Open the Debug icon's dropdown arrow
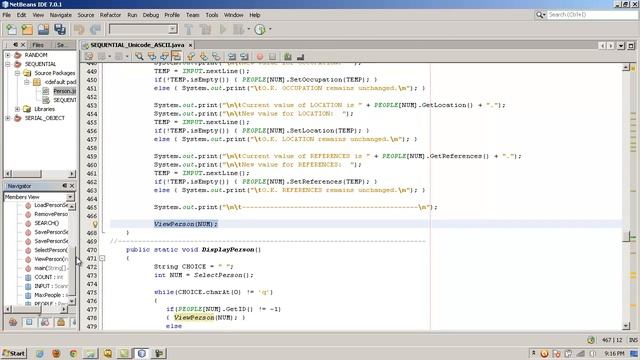This screenshot has width=640, height=360. pos(248,29)
